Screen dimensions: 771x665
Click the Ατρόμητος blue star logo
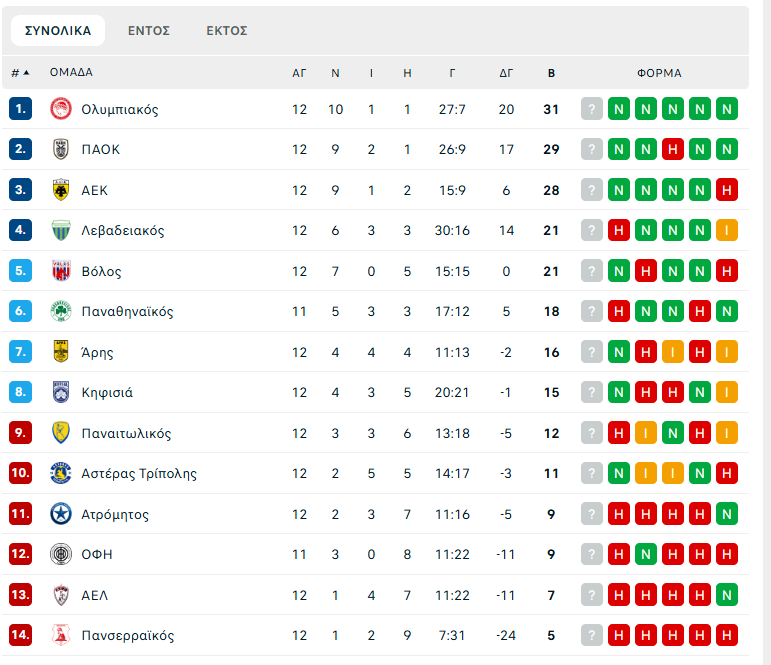point(61,514)
